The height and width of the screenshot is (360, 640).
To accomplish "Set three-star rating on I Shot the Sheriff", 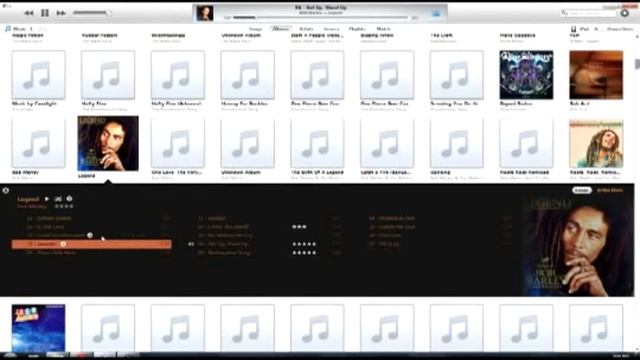I will click(x=299, y=227).
